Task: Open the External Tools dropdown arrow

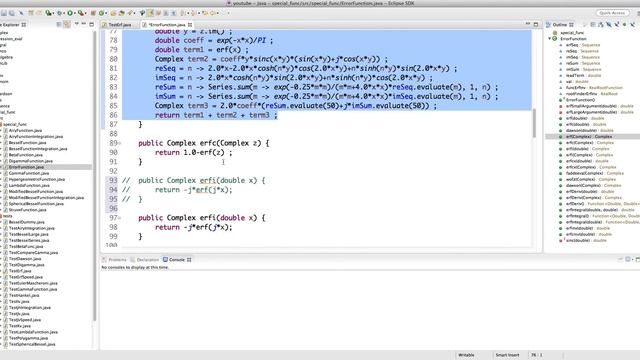Action: click(86, 13)
